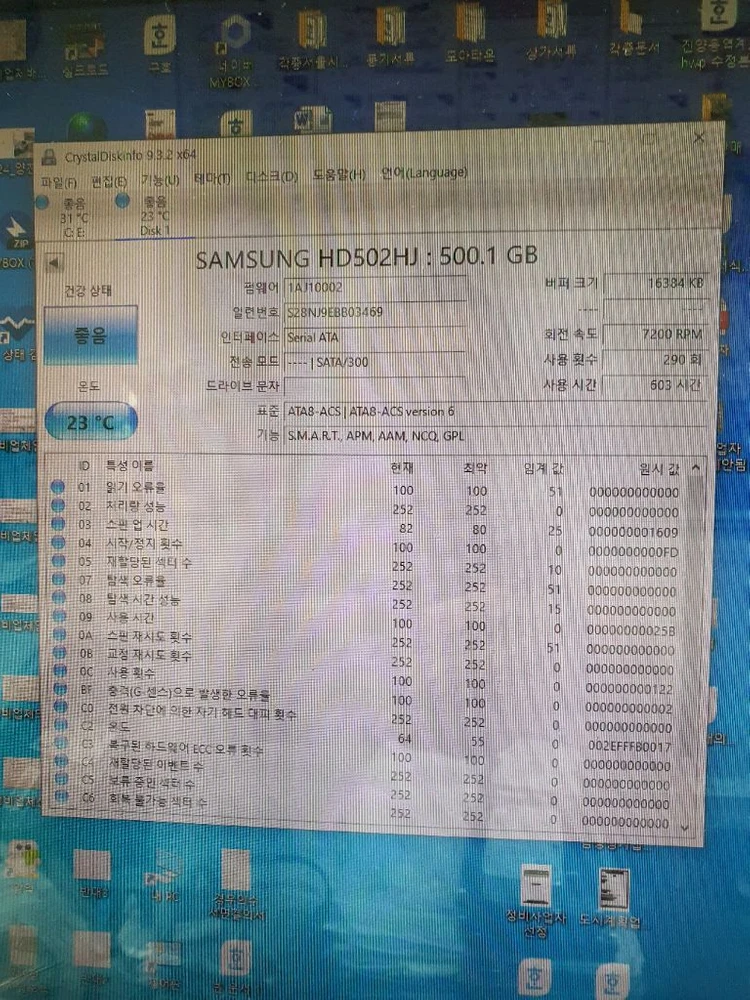The width and height of the screenshot is (750, 1000).
Task: Click the firmware field showing 1AJ10002
Action: (x=375, y=287)
